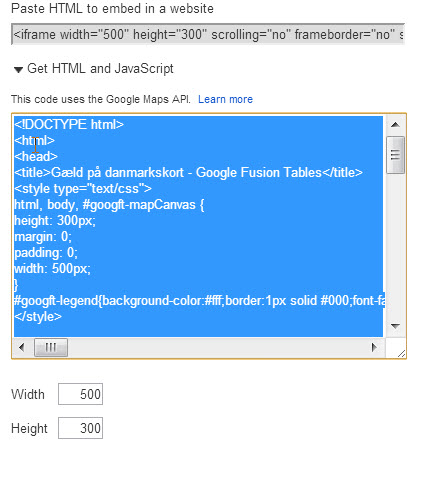Viewport: 430px width, 483px height.
Task: Click the horizontal scroll left arrow
Action: (22, 347)
